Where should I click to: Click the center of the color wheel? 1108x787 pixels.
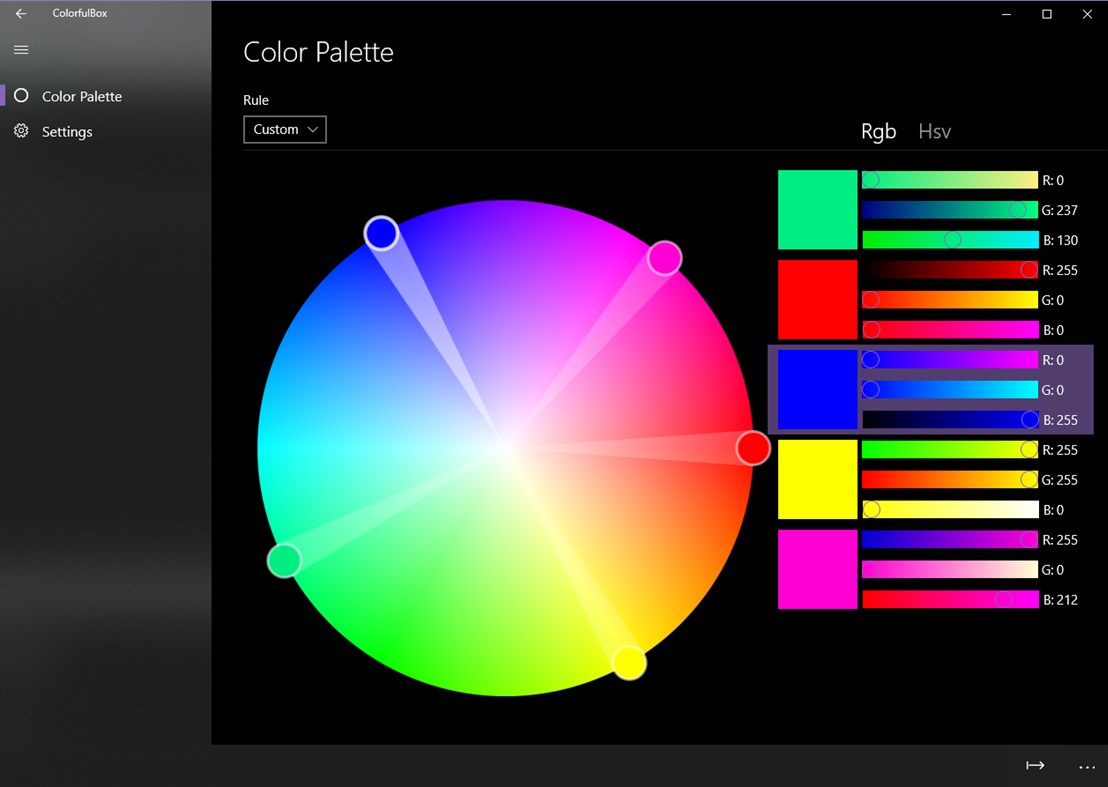point(505,448)
